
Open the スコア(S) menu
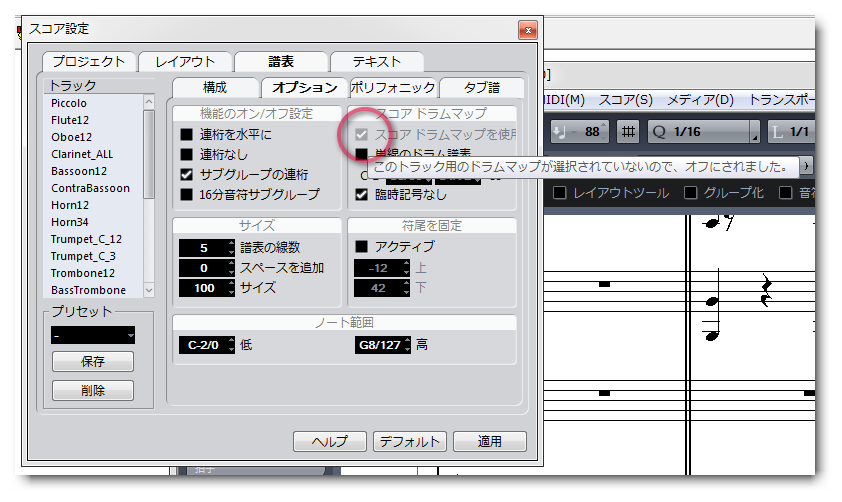pos(626,100)
